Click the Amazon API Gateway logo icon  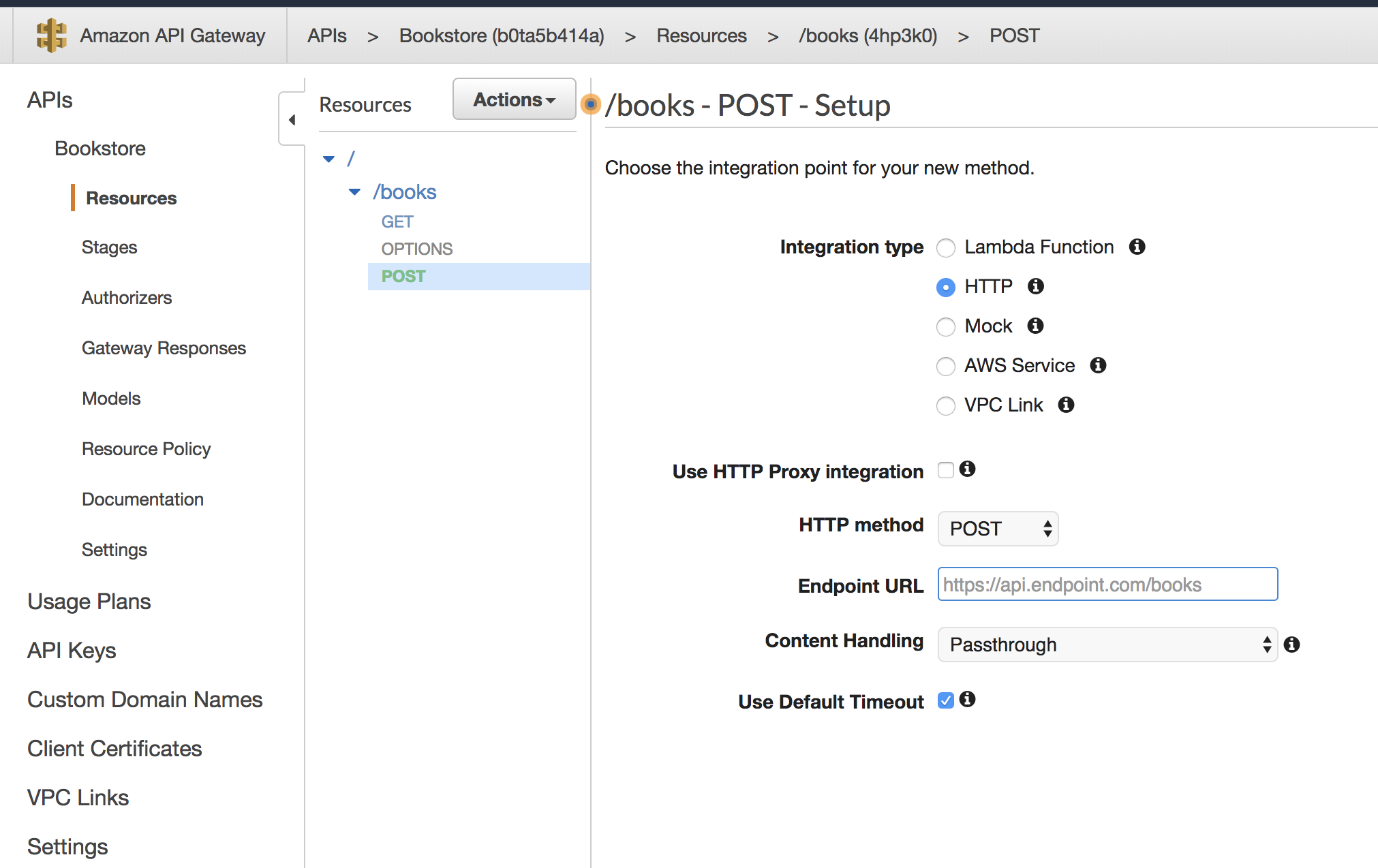(51, 35)
